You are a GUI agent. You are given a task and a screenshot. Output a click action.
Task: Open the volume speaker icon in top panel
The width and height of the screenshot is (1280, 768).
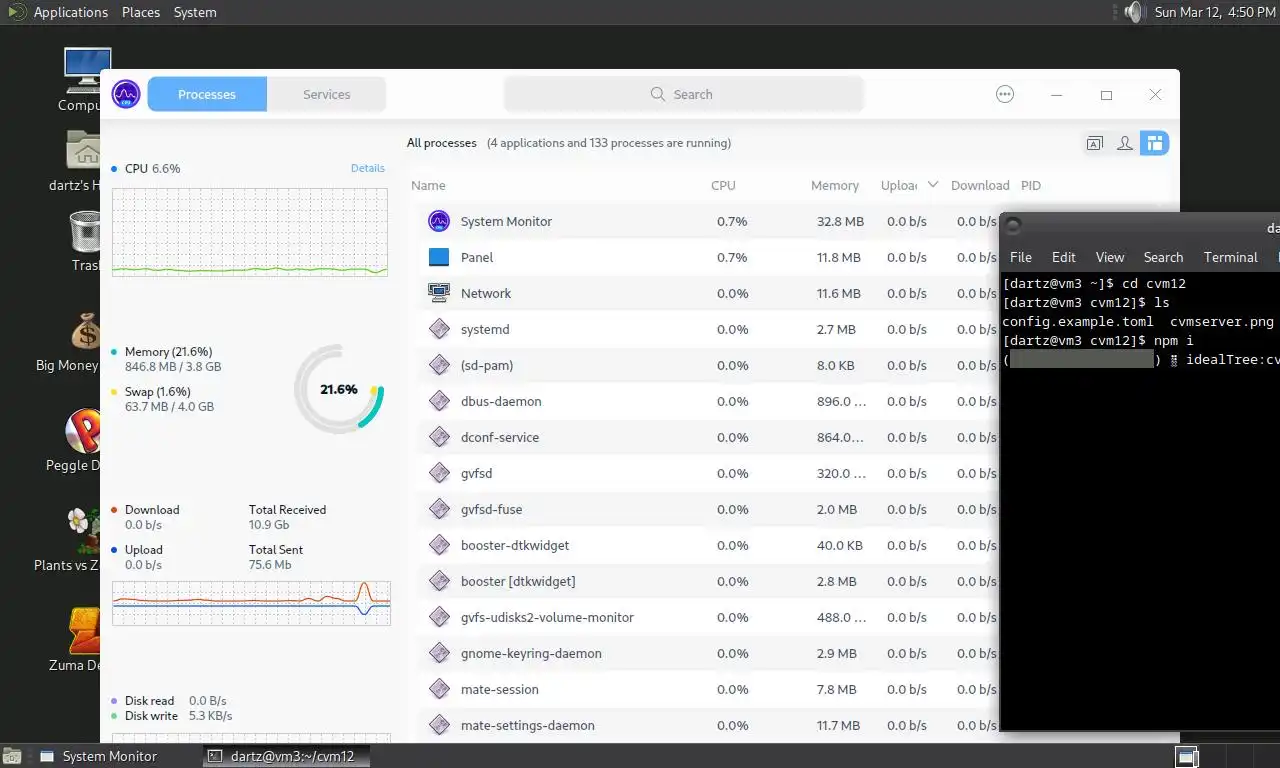[1133, 12]
